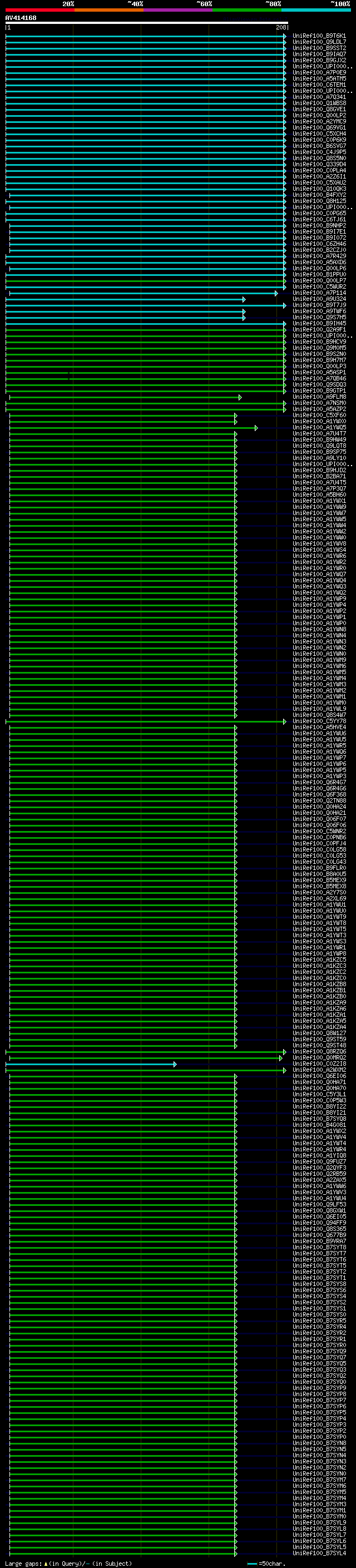This screenshot has height=1568, width=356.
Task: Click the UniRef100_B9SP75 label
Action: (x=319, y=452)
